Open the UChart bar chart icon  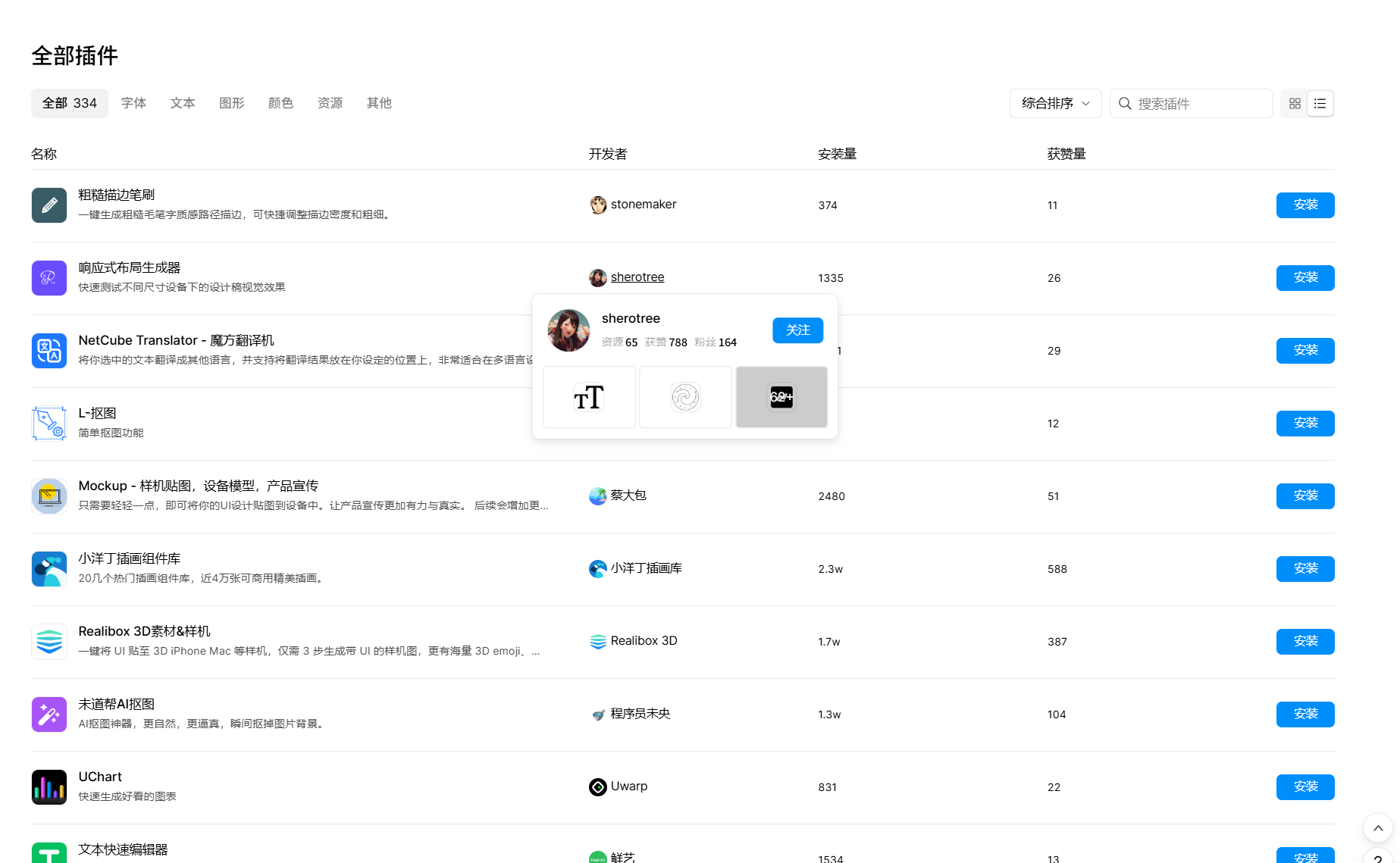[x=49, y=787]
